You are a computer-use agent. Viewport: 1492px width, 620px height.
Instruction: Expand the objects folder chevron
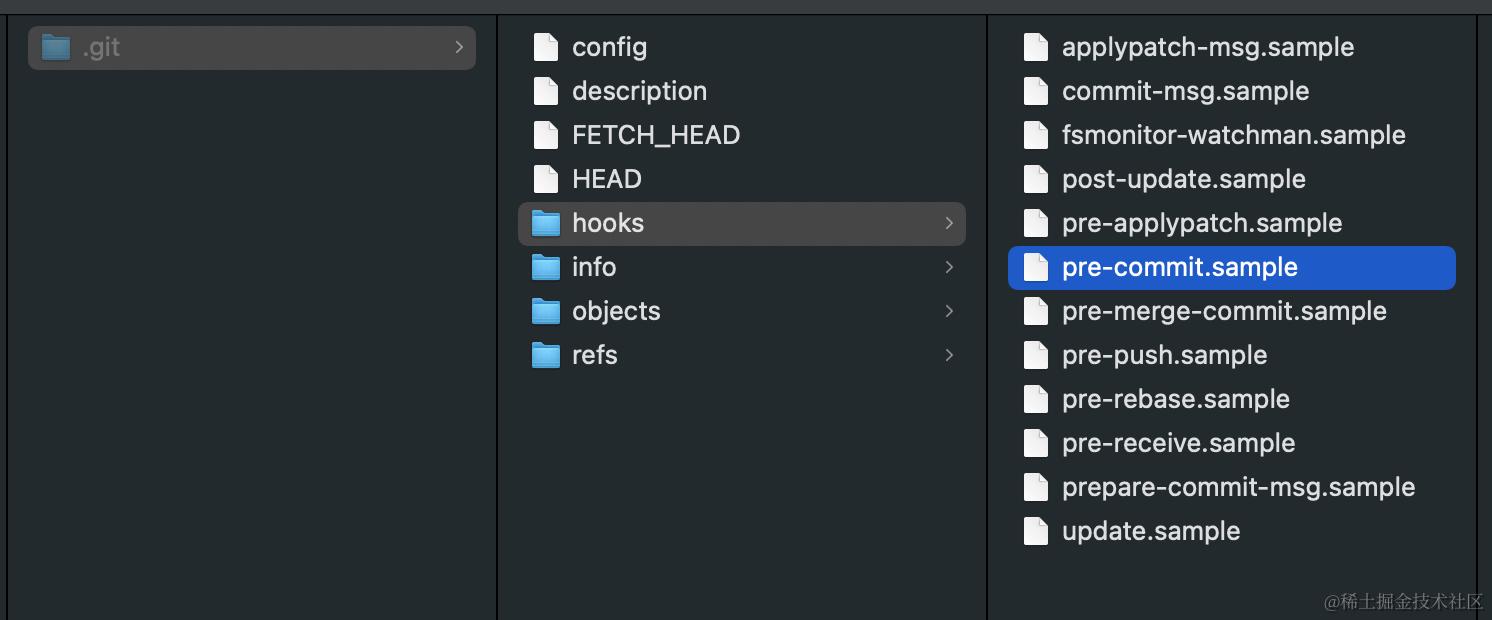[x=949, y=311]
